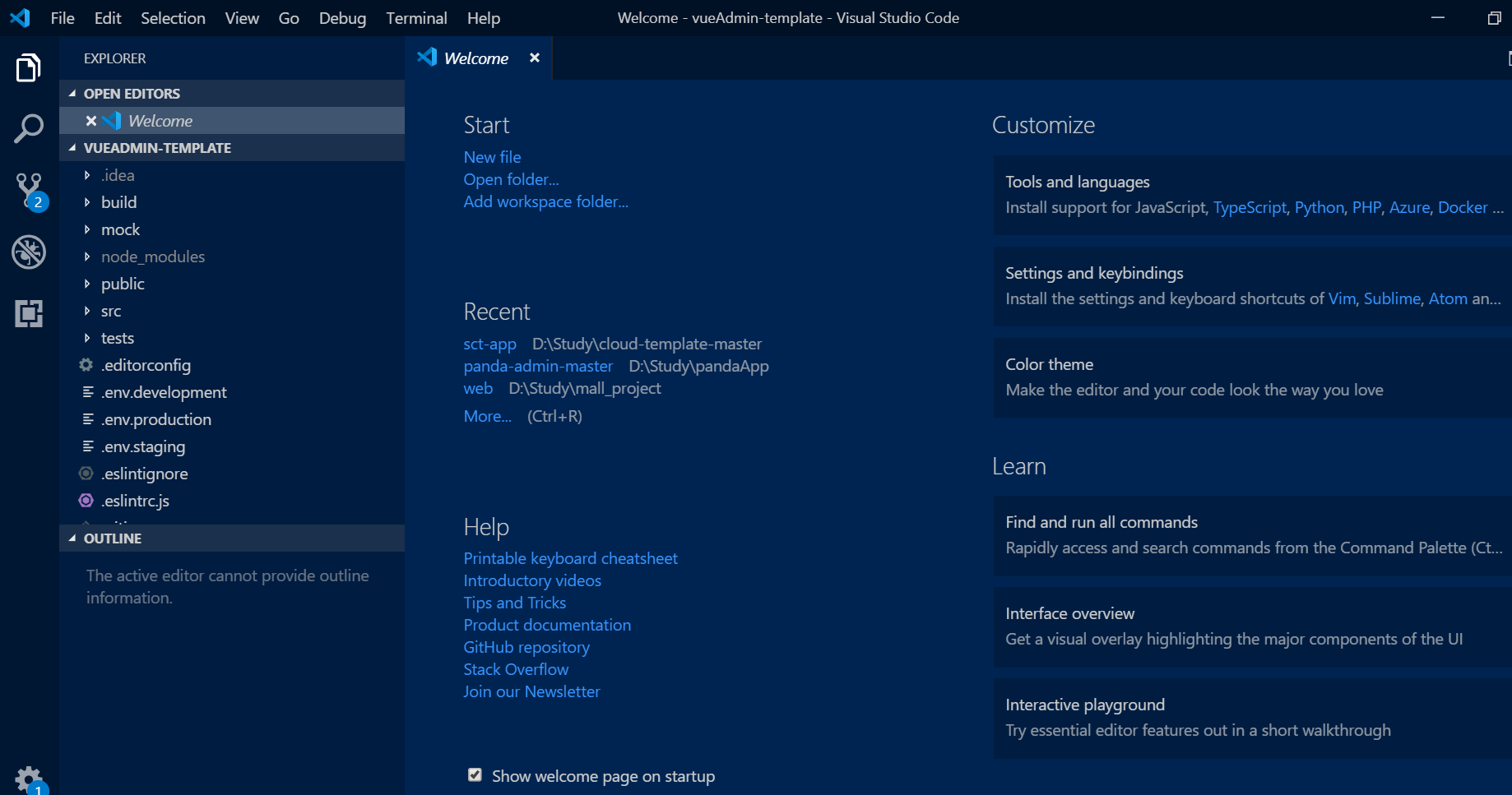Expand the build folder
The height and width of the screenshot is (795, 1512).
[87, 202]
